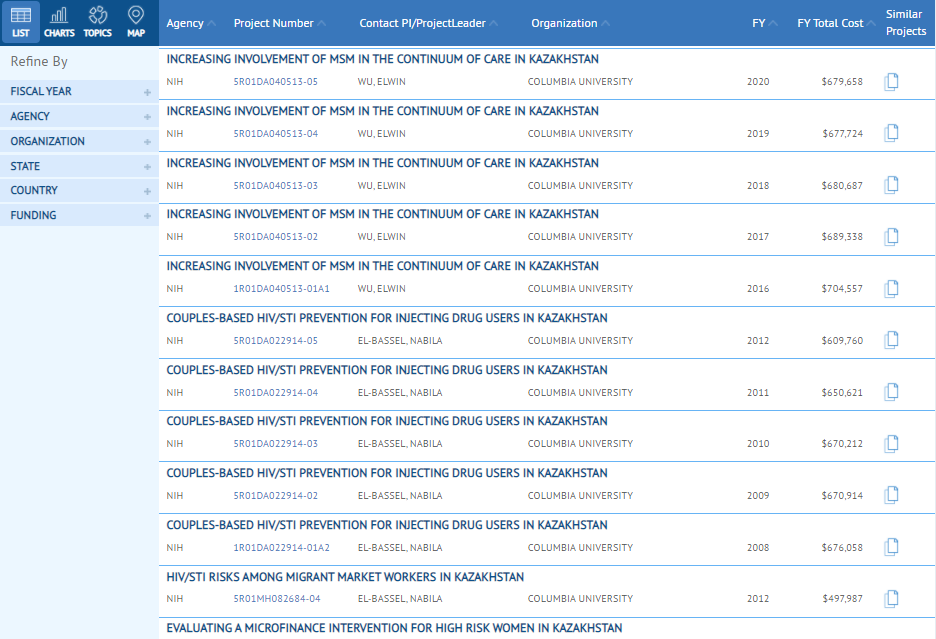This screenshot has width=936, height=639.
Task: Sort by Contact PI/ProjectLeader column
Action: click(429, 23)
